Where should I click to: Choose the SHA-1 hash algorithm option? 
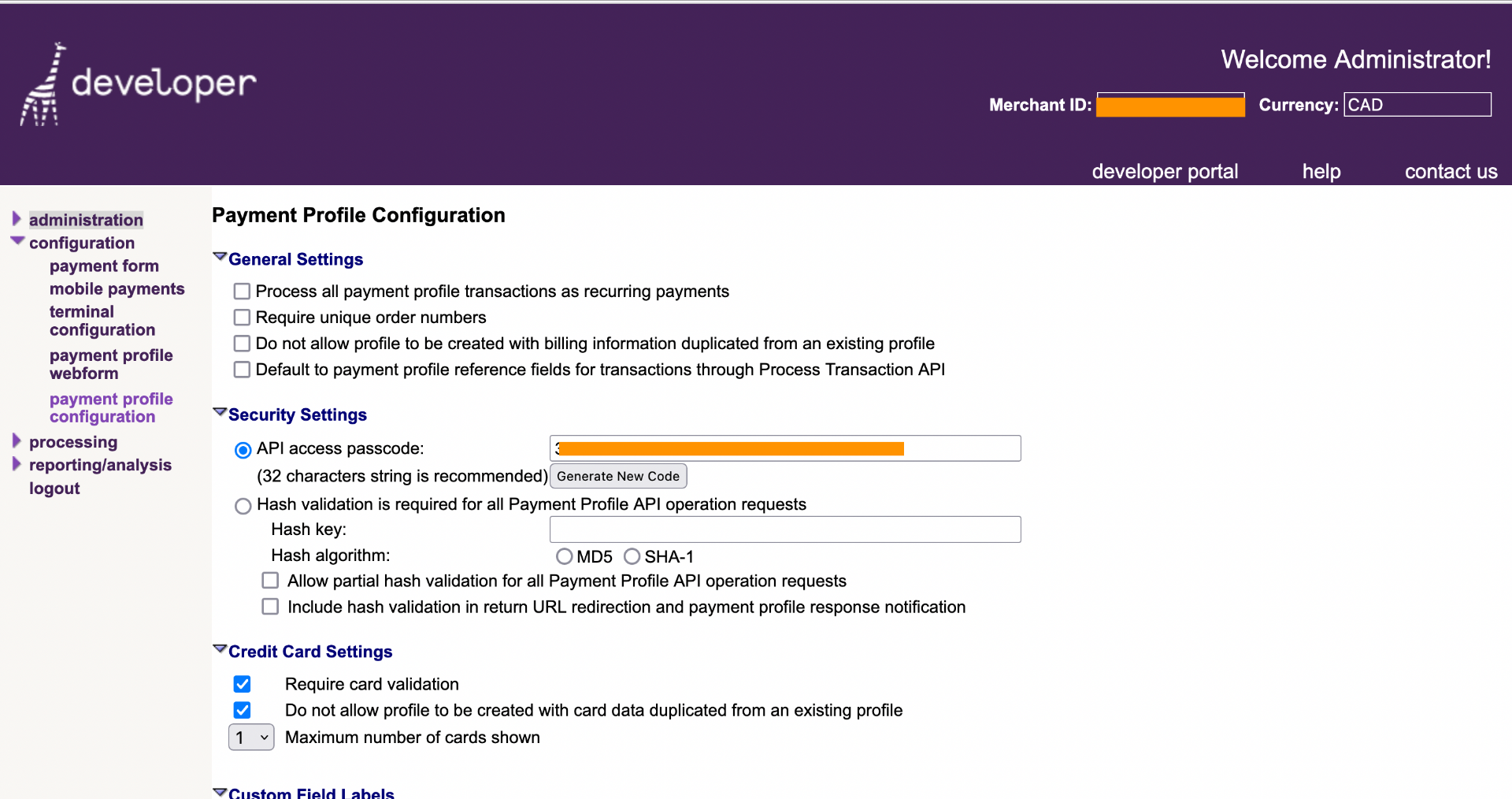coord(632,557)
